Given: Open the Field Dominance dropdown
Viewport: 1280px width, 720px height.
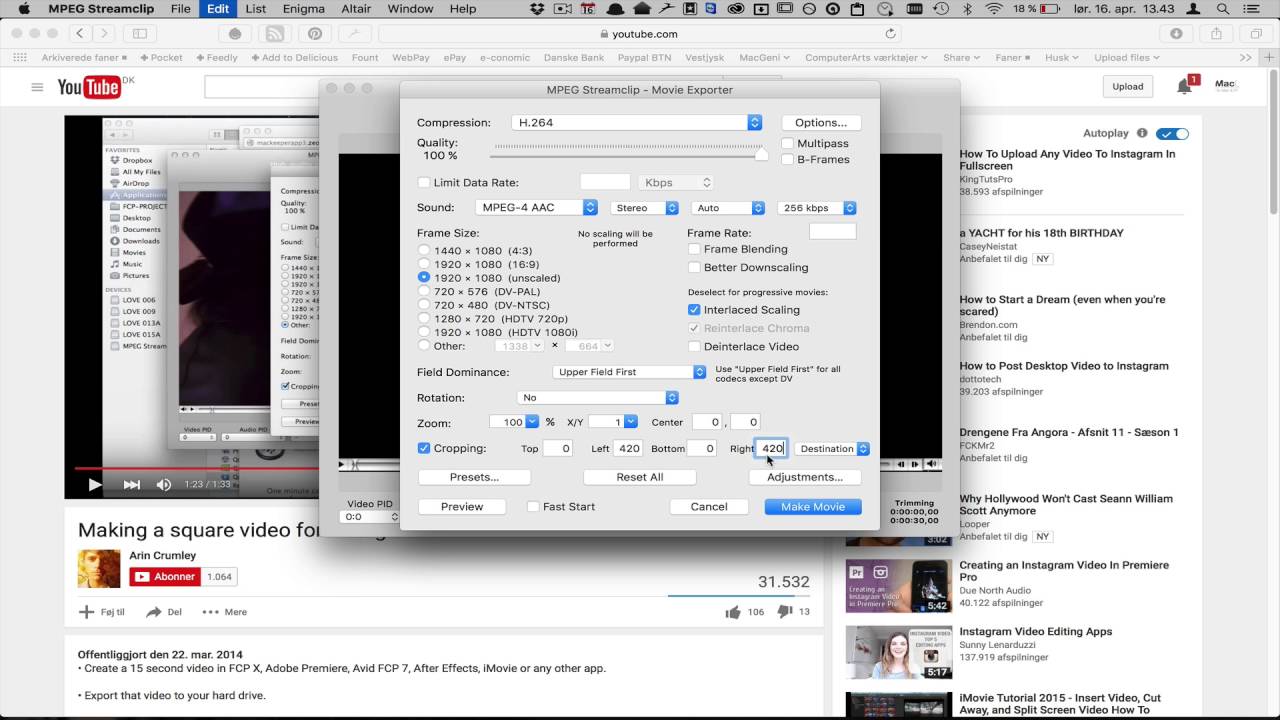Looking at the screenshot, I should pos(630,372).
